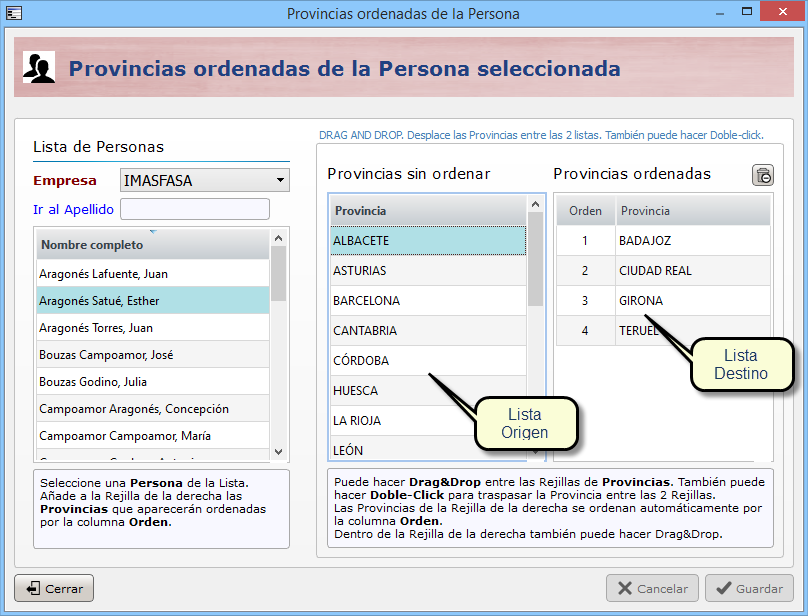808x616 pixels.
Task: Click the persons list scroll down arrow
Action: tap(279, 453)
